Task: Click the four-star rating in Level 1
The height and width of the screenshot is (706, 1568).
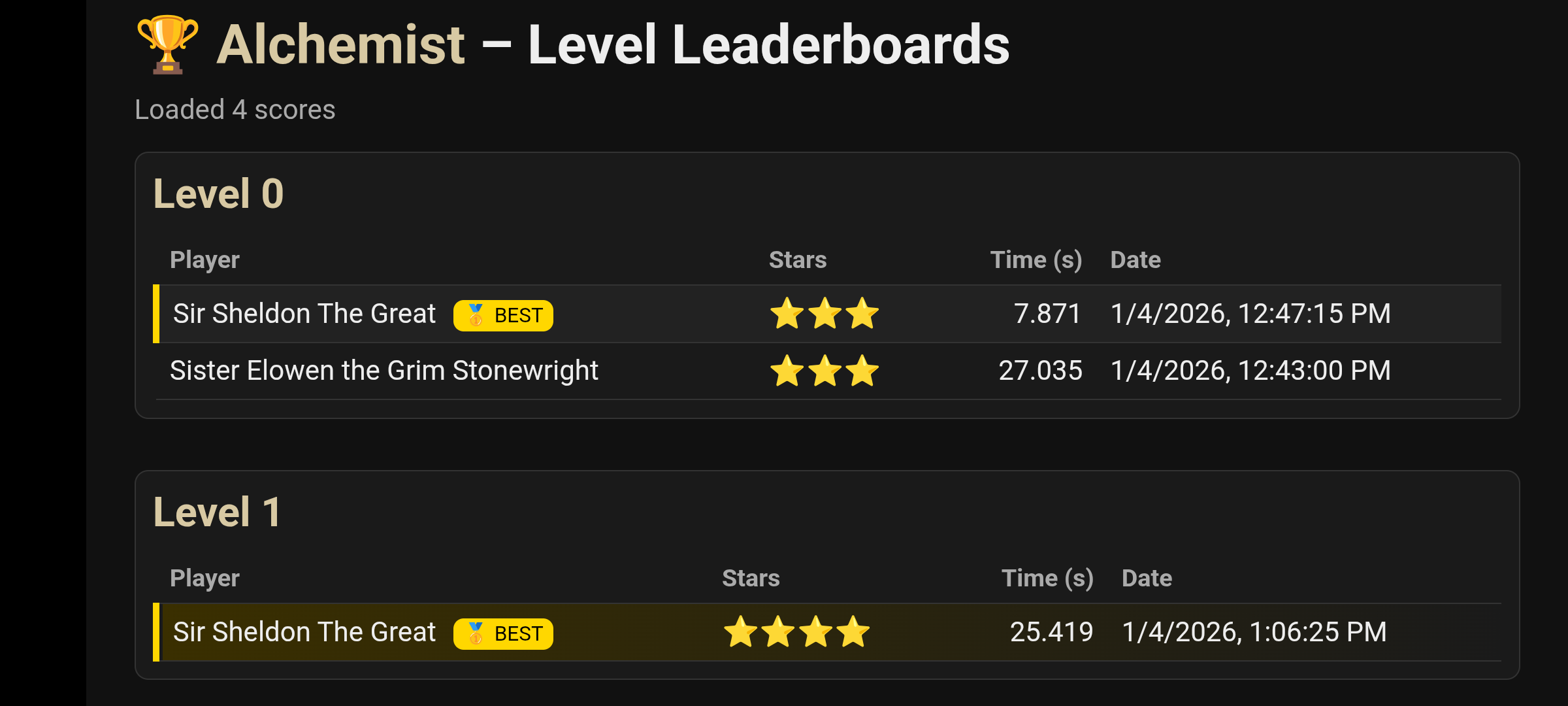Action: pos(796,632)
